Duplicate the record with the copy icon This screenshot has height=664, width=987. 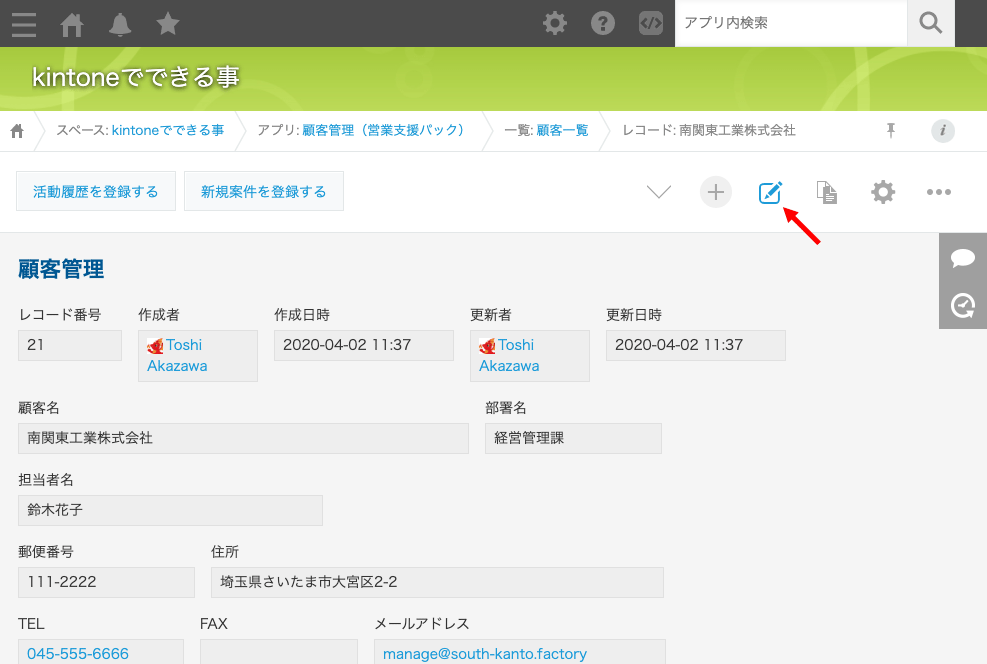(x=826, y=192)
